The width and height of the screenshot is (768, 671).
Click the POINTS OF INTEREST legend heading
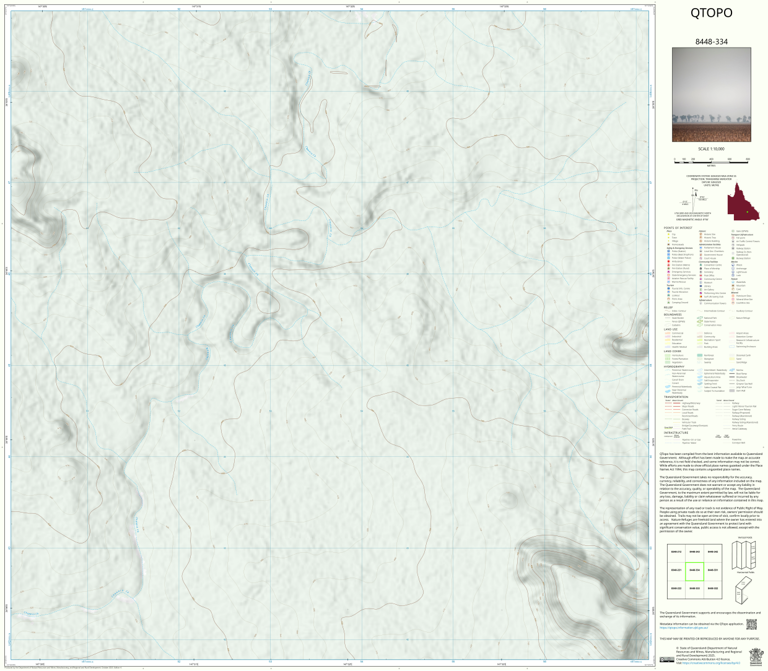[678, 228]
